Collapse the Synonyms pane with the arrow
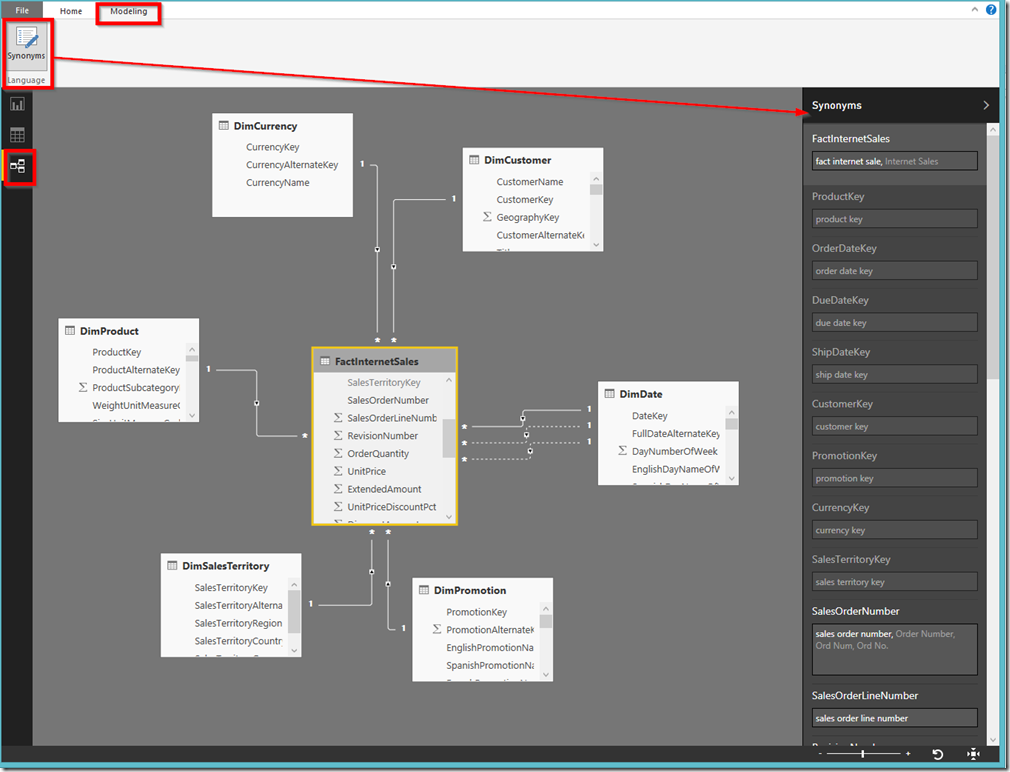Viewport: 1010px width, 772px height. pos(986,105)
